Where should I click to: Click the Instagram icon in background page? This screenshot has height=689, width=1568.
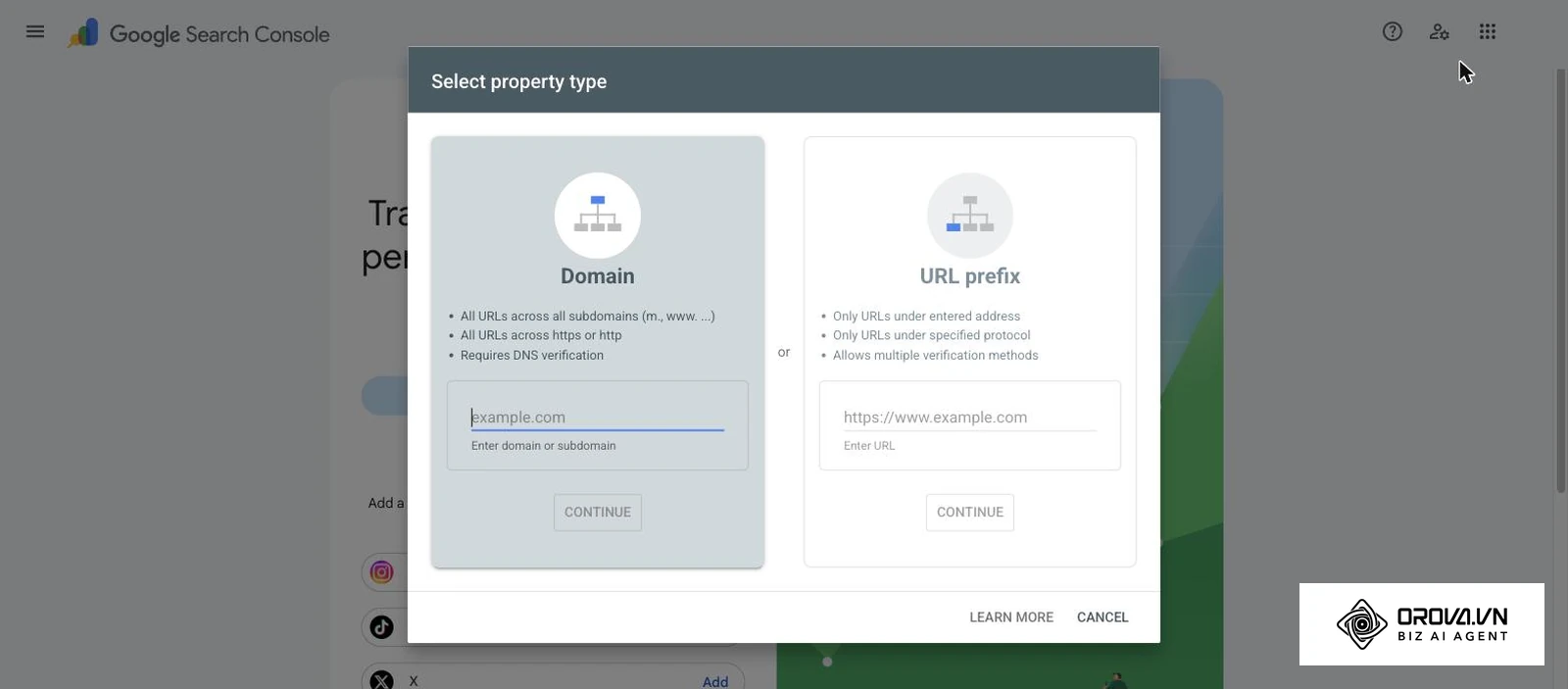tap(382, 572)
